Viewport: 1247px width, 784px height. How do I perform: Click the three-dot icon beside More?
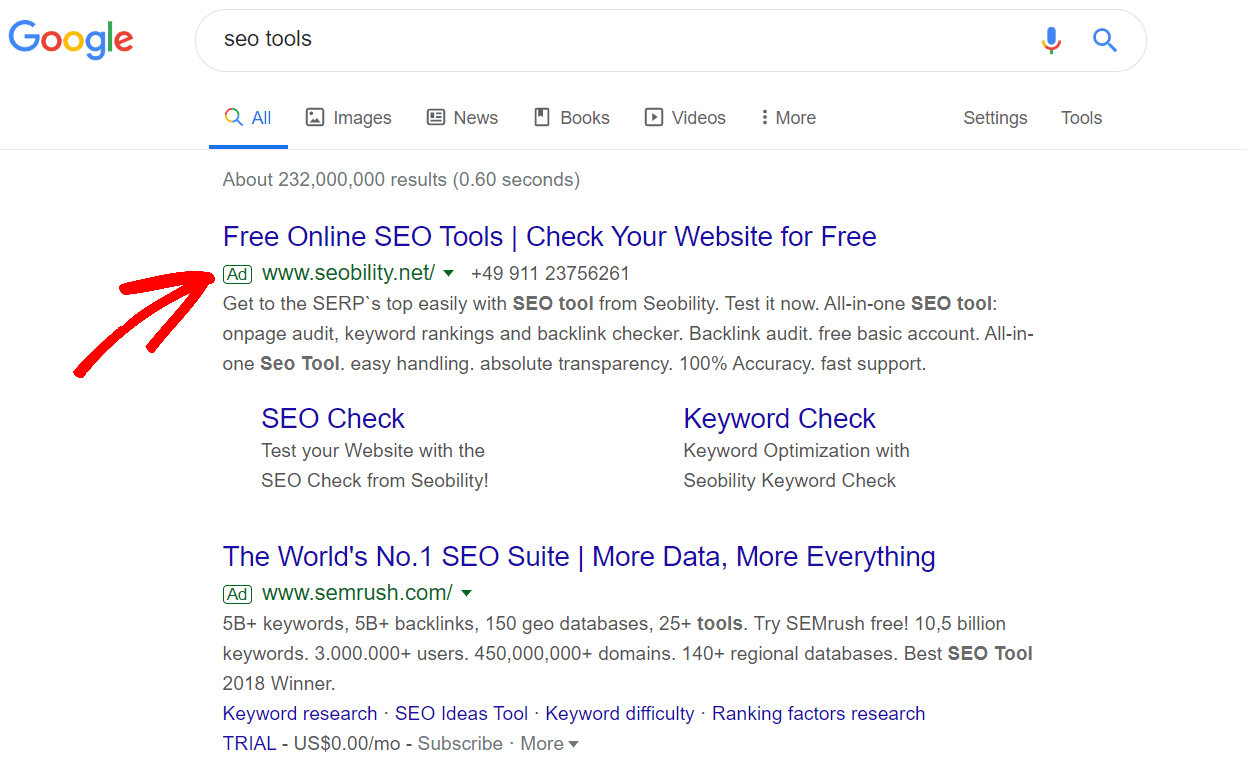[764, 117]
